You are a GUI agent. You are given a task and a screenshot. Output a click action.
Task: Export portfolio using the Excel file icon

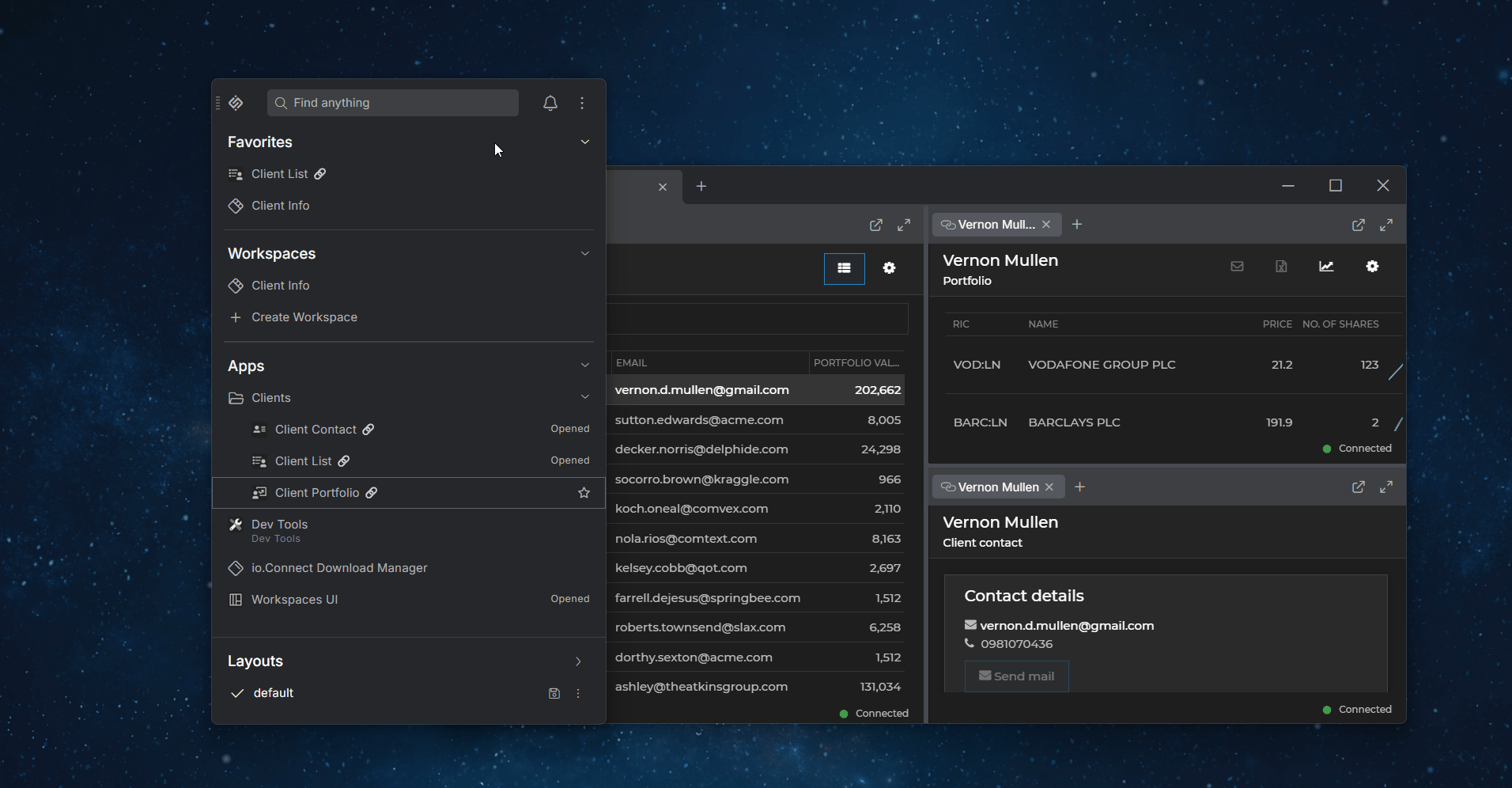[x=1281, y=267]
